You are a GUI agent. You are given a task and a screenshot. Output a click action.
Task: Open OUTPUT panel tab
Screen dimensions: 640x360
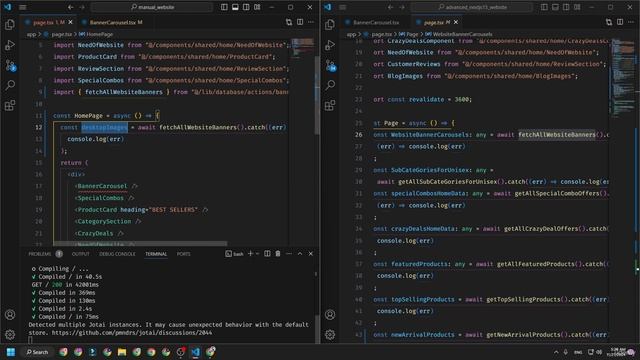pos(80,253)
